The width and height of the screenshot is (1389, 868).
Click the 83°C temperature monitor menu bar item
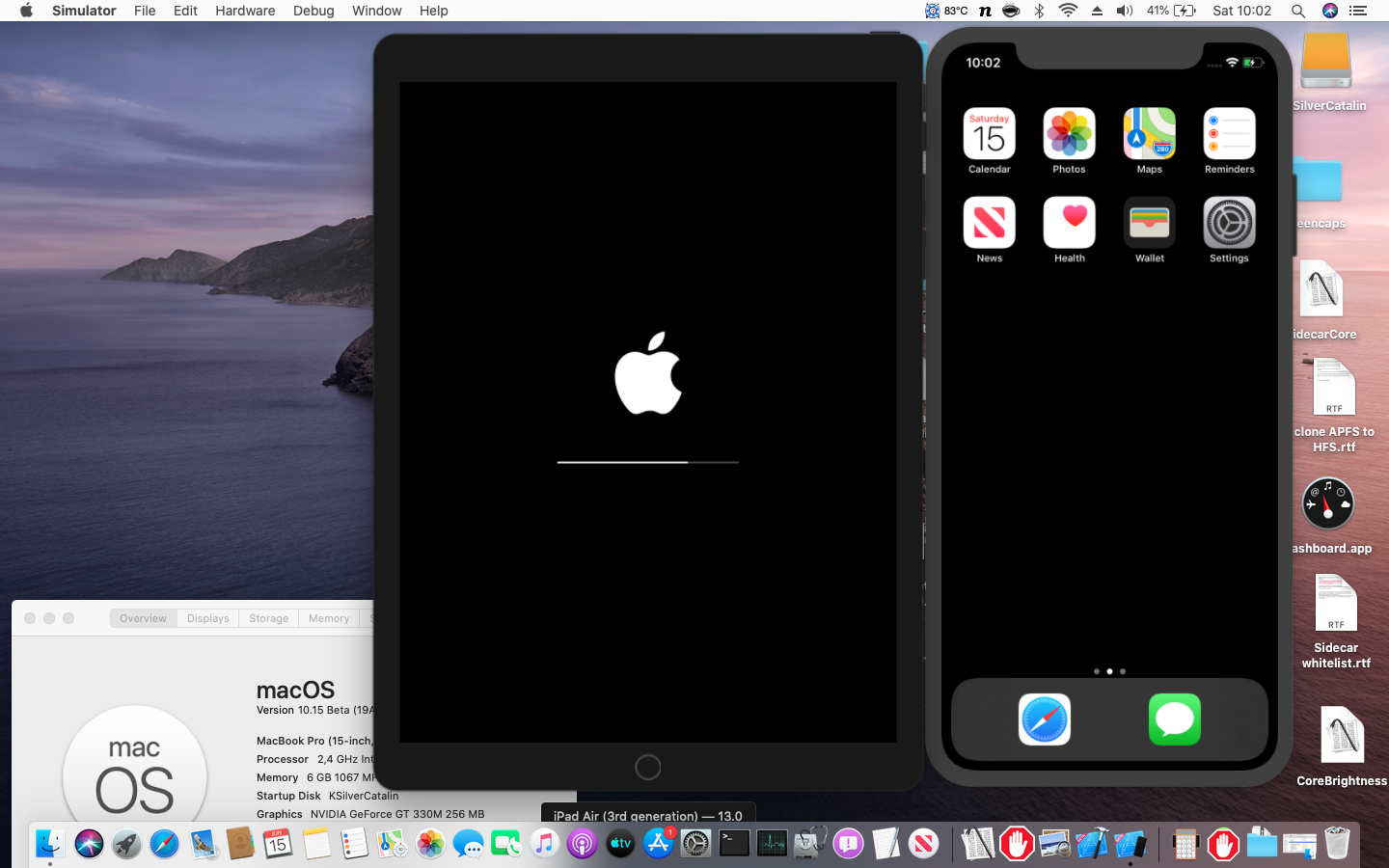[946, 11]
